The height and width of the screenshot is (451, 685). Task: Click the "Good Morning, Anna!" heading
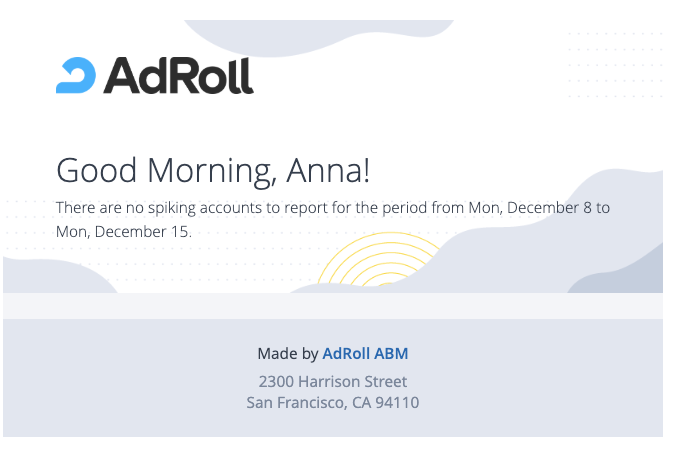point(213,169)
